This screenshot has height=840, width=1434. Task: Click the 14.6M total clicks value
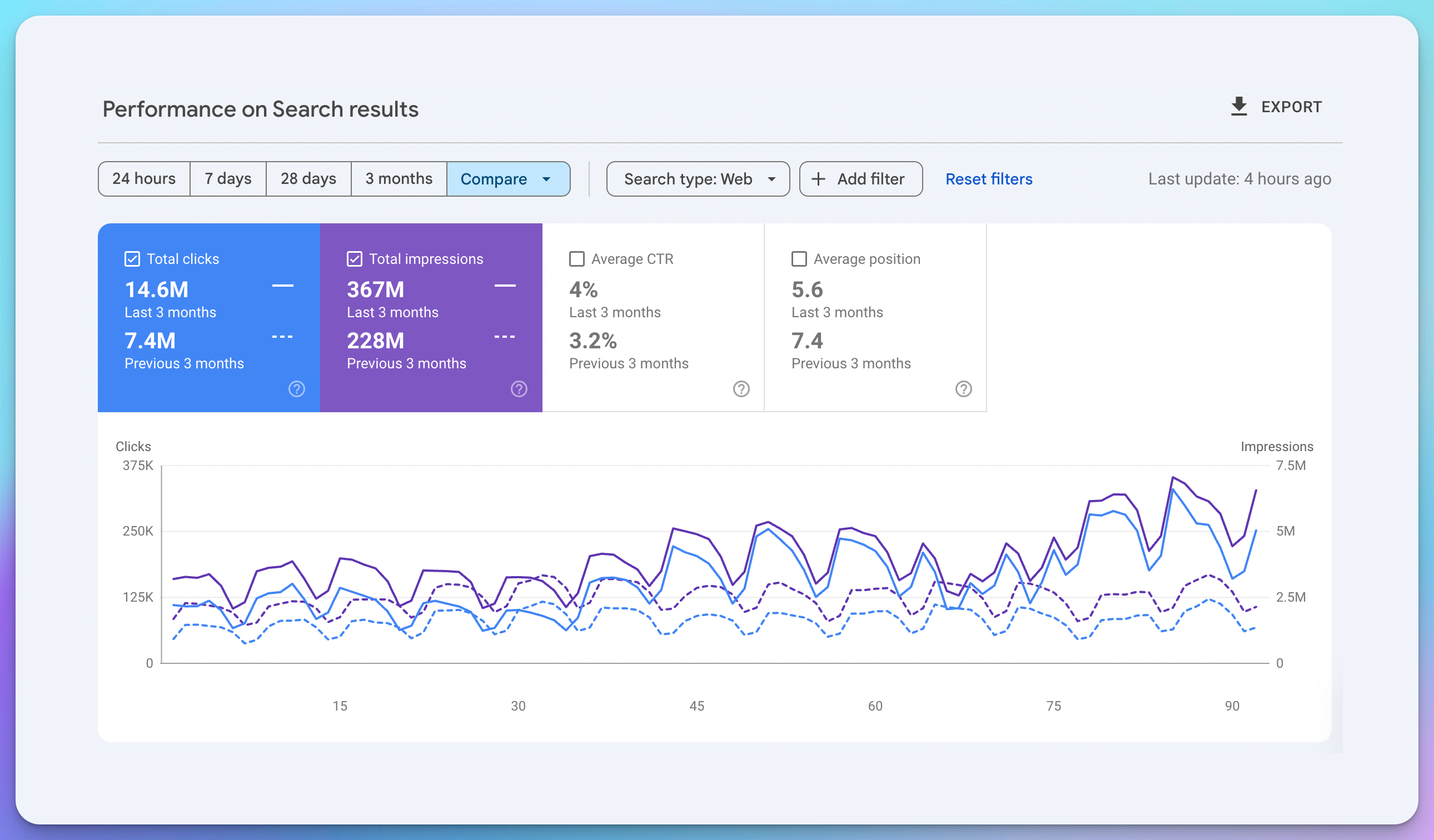[157, 289]
